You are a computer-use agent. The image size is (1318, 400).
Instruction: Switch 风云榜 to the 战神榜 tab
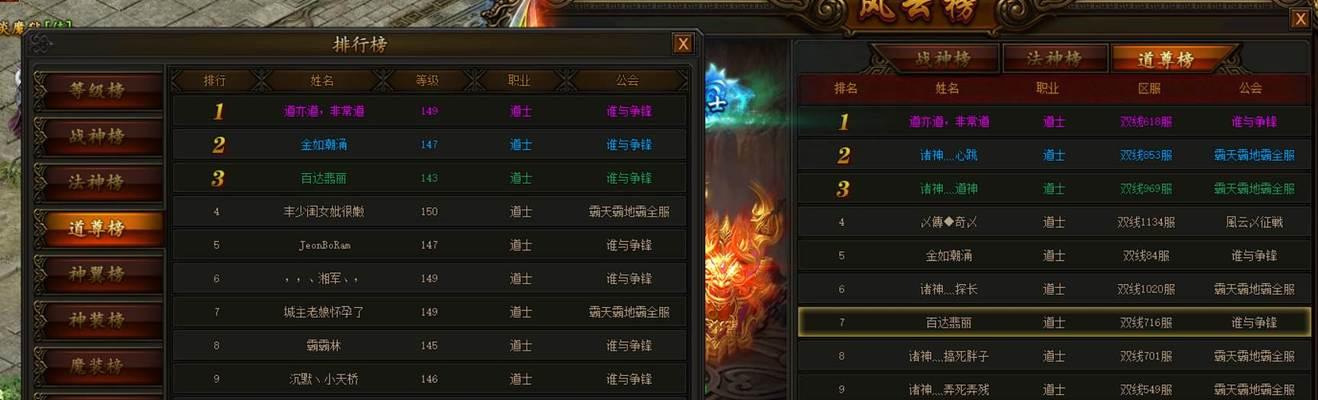coord(935,59)
